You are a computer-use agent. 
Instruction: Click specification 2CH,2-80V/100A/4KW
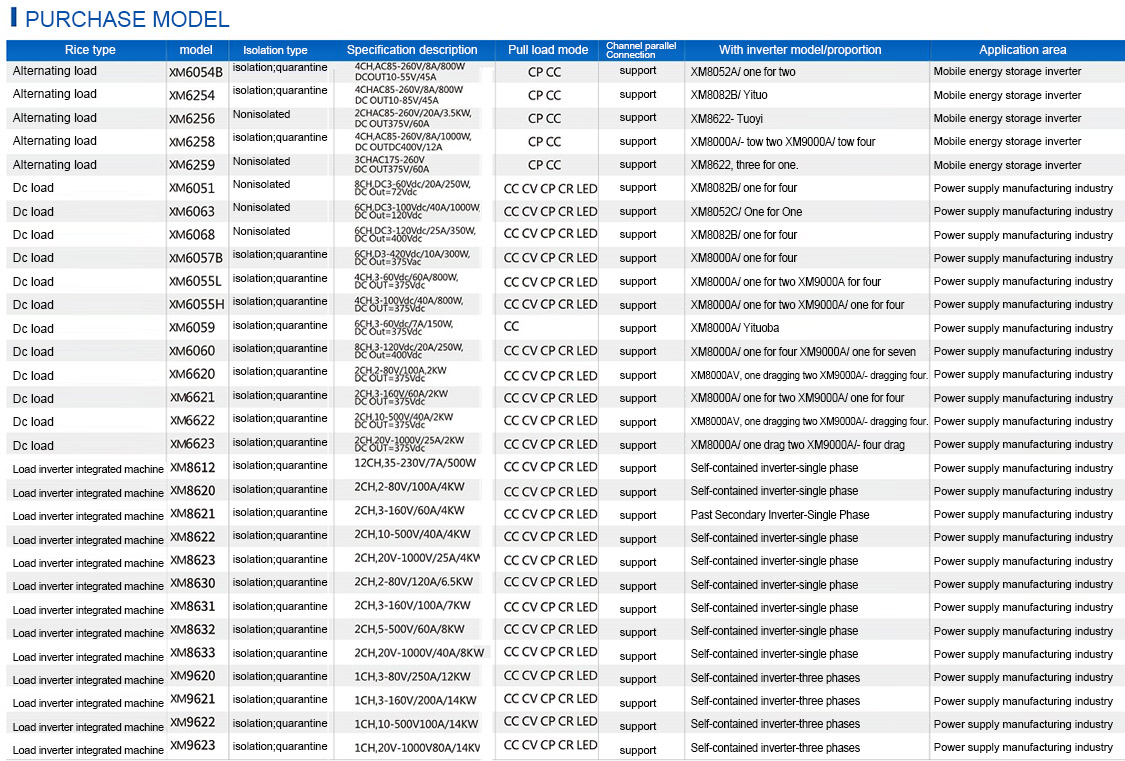coord(409,487)
